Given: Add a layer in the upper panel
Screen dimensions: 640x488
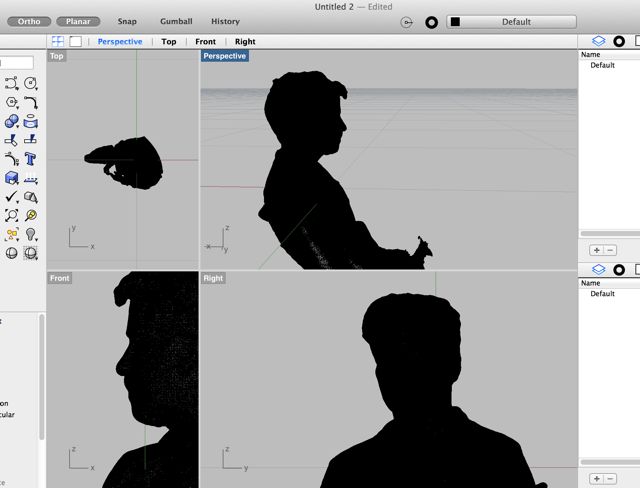Looking at the screenshot, I should tap(596, 250).
